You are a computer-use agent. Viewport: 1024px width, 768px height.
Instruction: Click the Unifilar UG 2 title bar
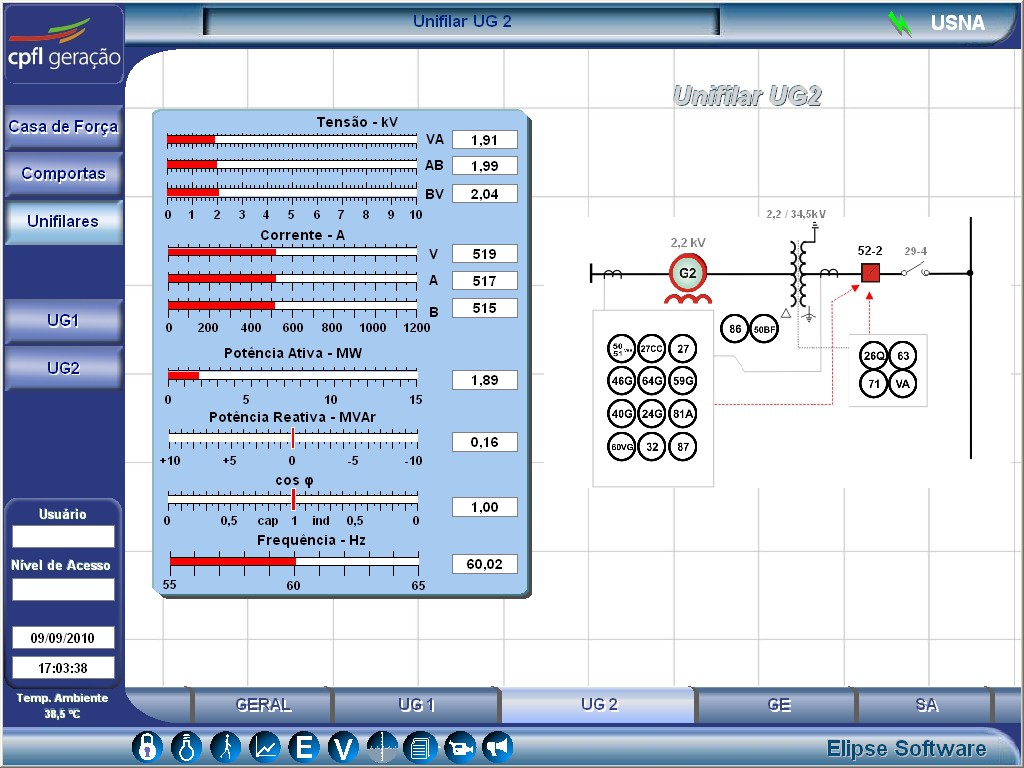click(461, 22)
